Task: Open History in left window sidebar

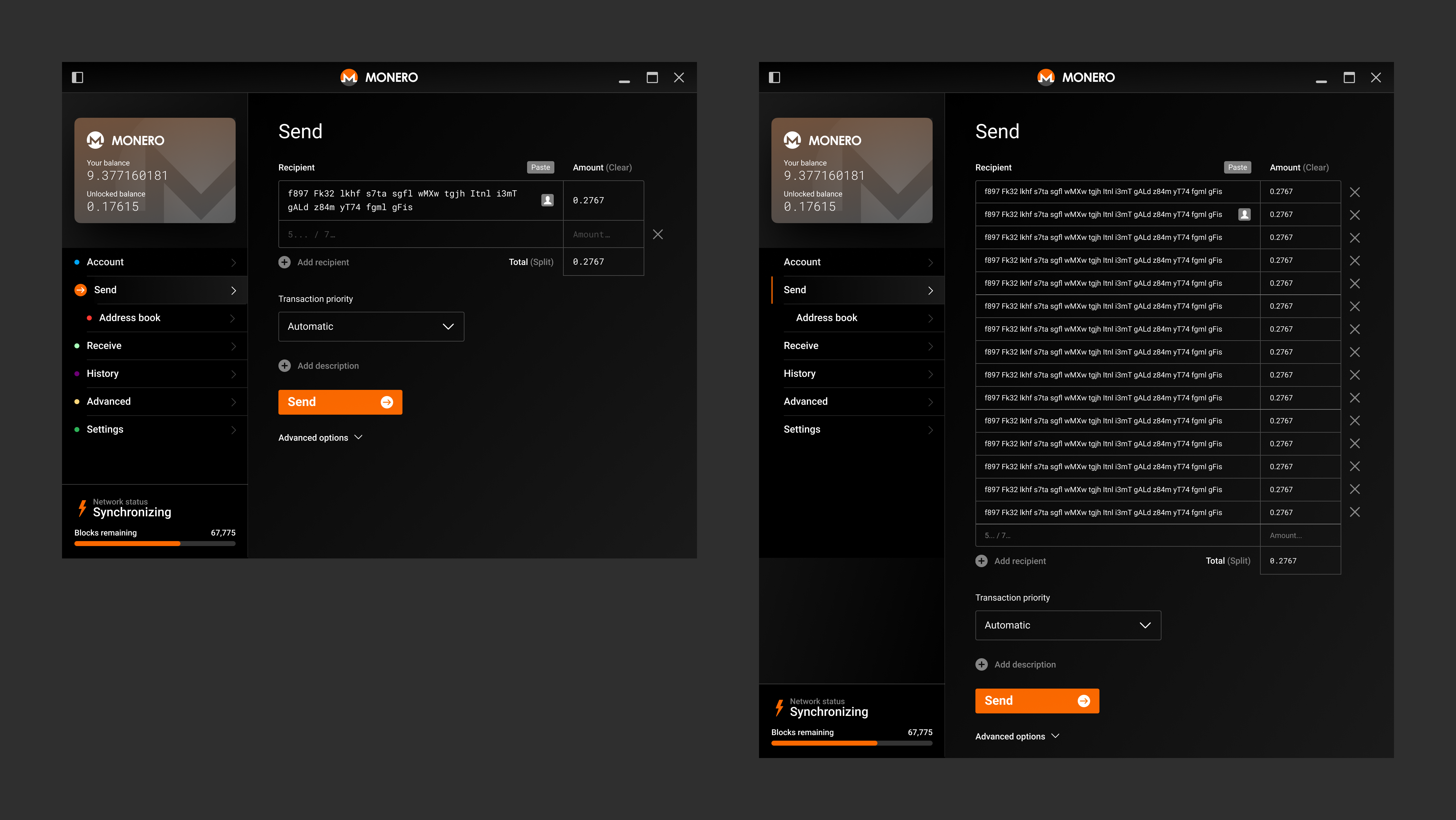Action: pos(155,373)
